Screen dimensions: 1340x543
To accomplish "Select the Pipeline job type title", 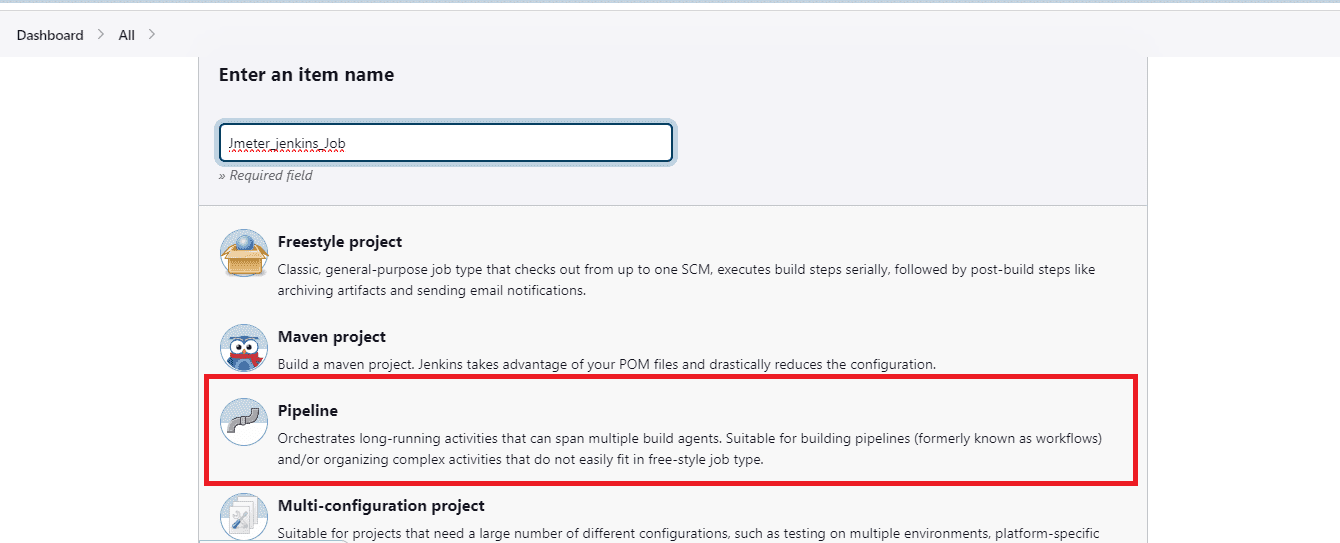I will pos(308,411).
